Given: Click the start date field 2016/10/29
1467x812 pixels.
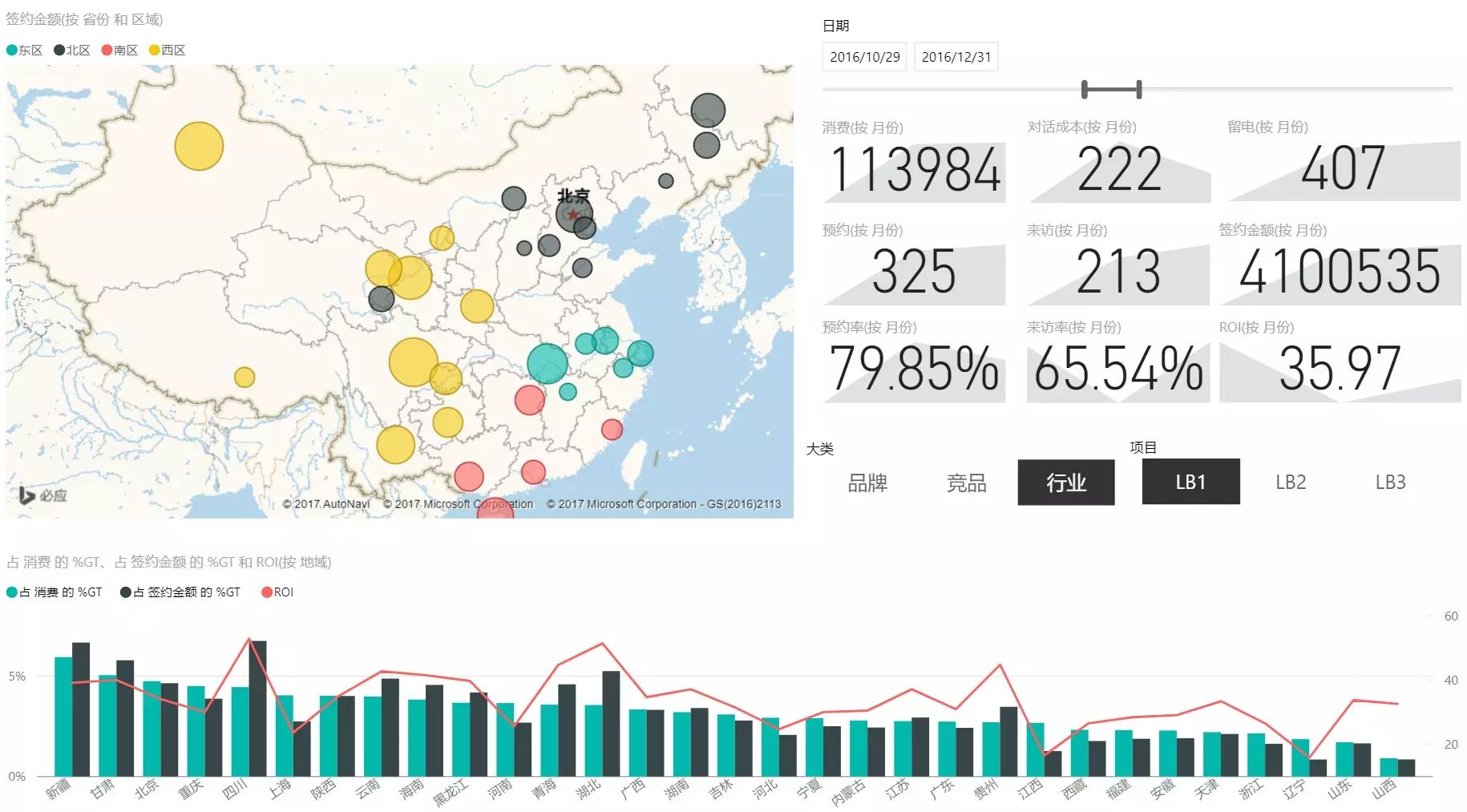Looking at the screenshot, I should pos(865,57).
